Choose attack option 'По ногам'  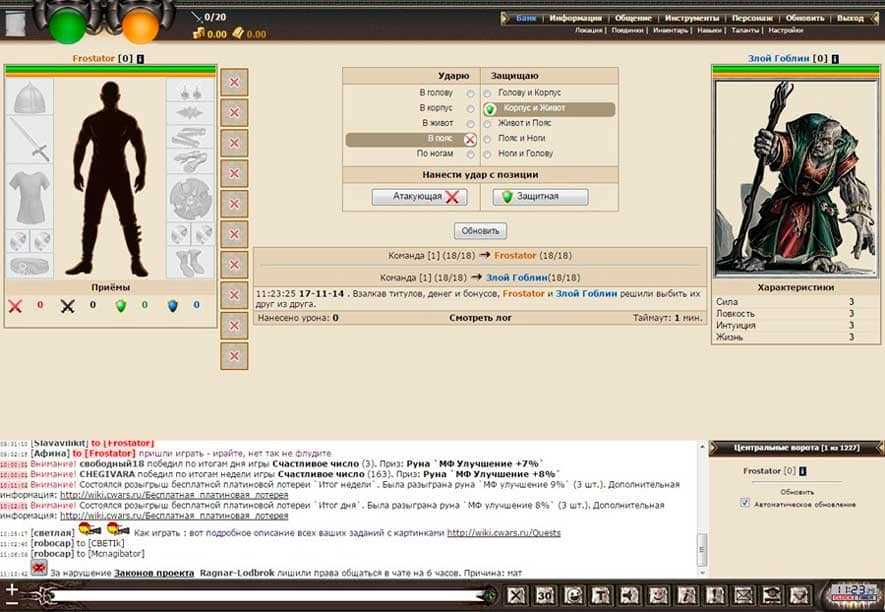(x=470, y=154)
